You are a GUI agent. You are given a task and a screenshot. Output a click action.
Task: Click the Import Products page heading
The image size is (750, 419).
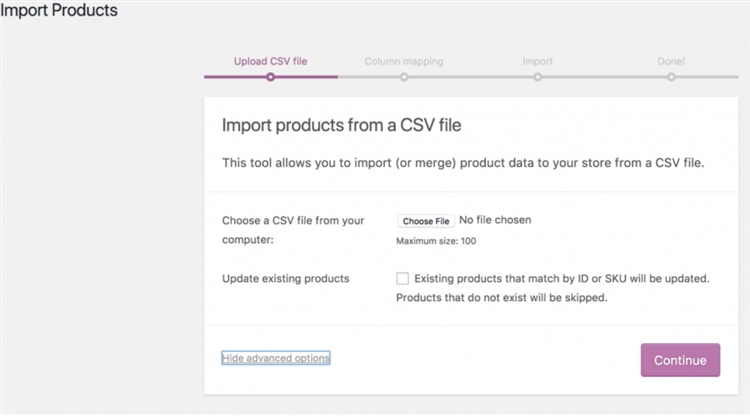click(59, 11)
